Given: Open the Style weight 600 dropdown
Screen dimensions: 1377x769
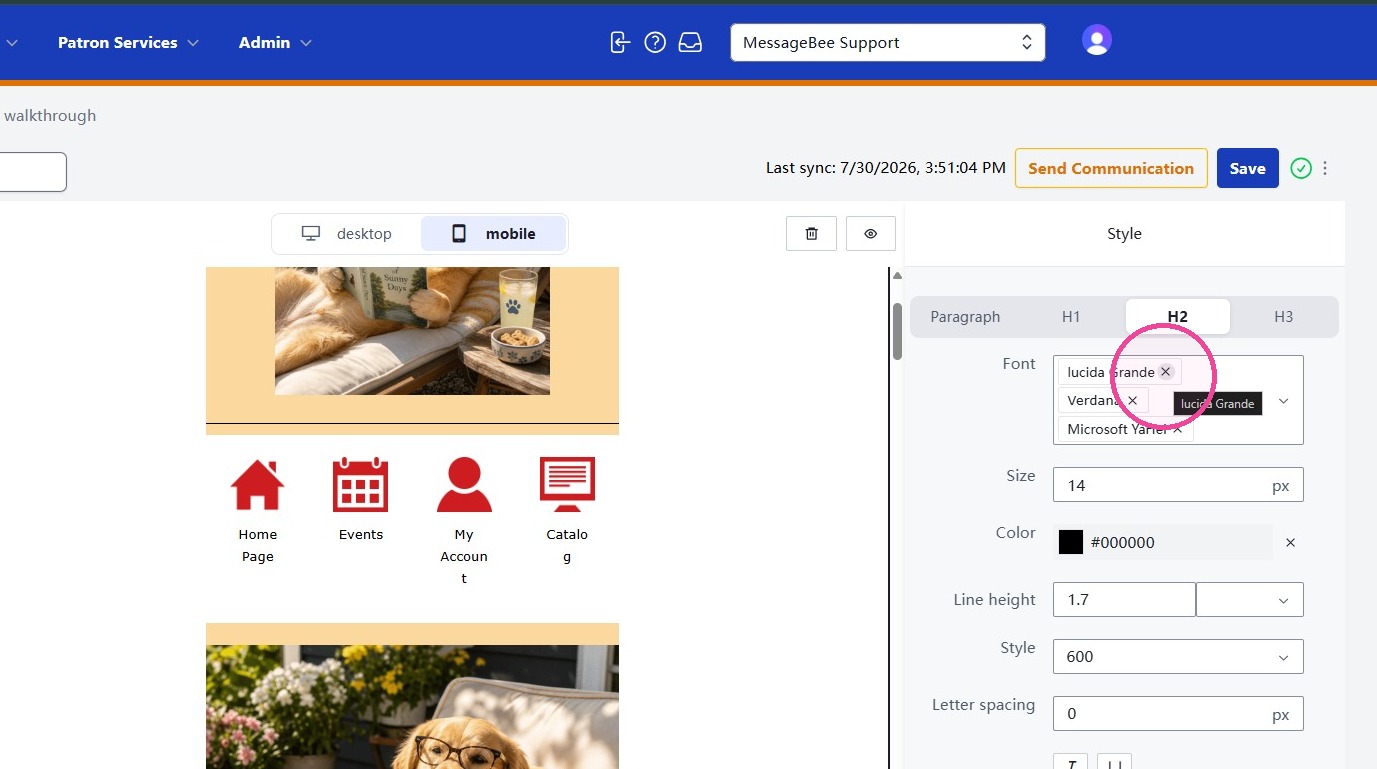Looking at the screenshot, I should [x=1178, y=656].
